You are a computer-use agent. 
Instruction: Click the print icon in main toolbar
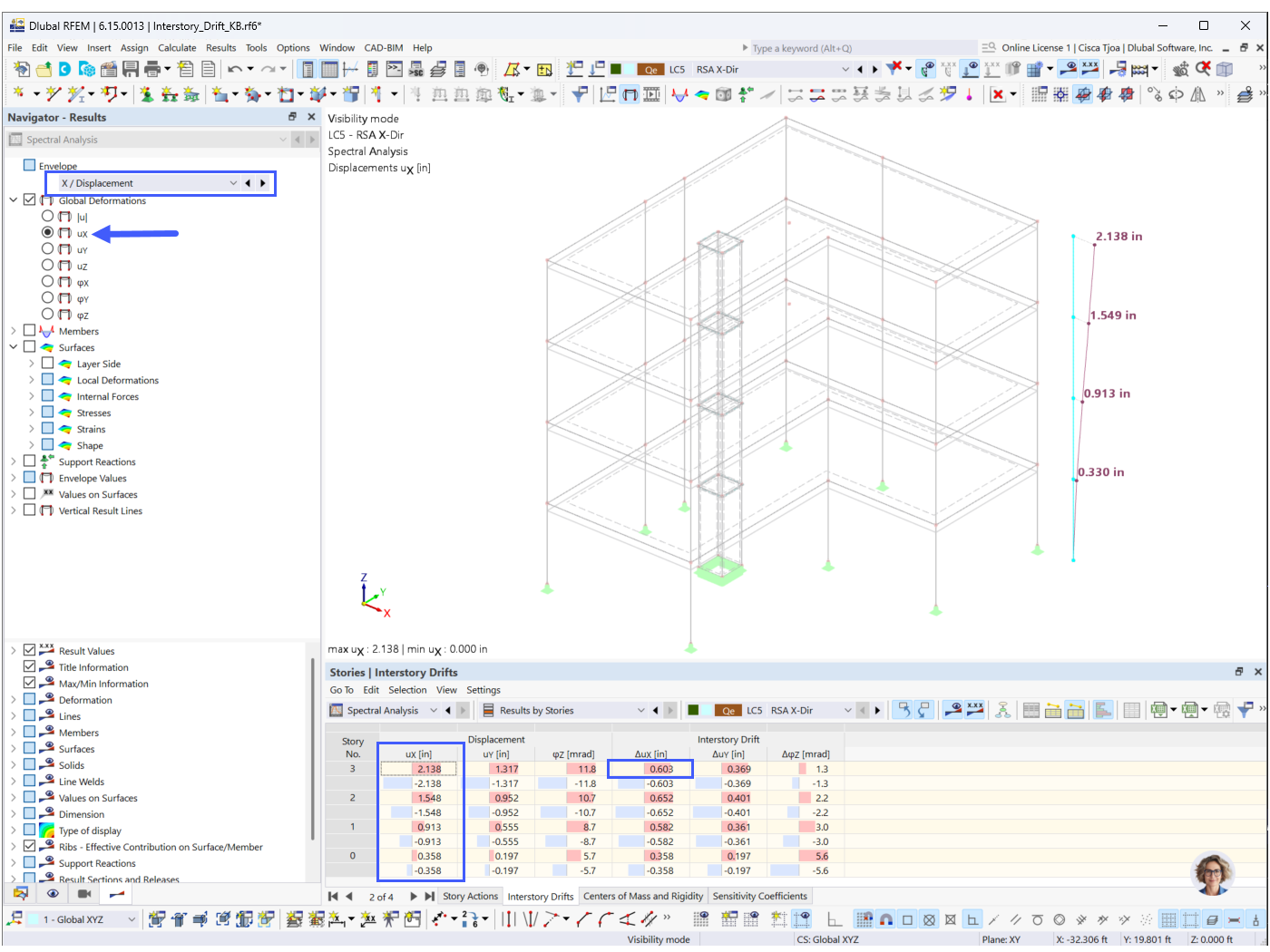[x=151, y=69]
